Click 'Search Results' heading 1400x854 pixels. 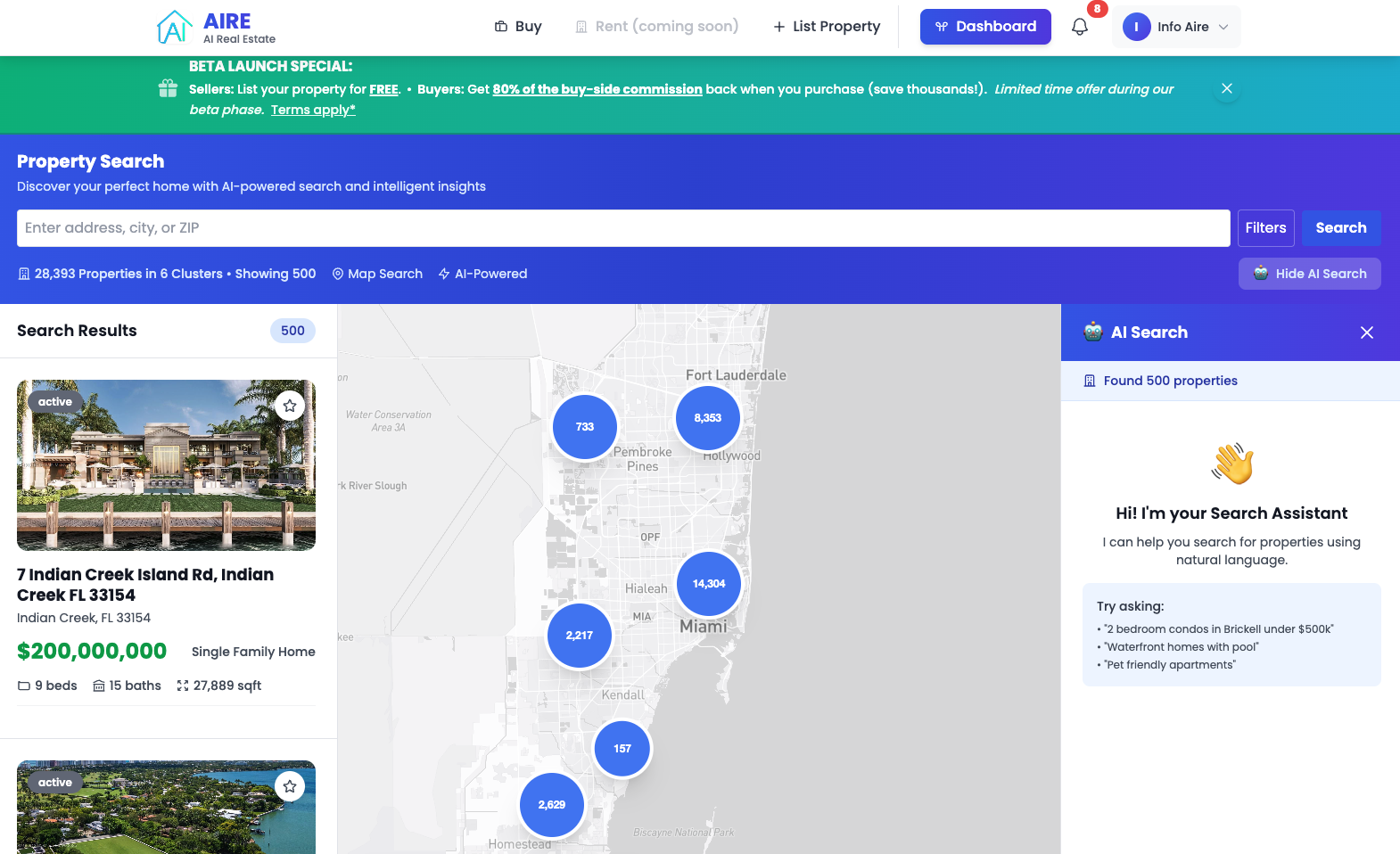pyautogui.click(x=77, y=331)
